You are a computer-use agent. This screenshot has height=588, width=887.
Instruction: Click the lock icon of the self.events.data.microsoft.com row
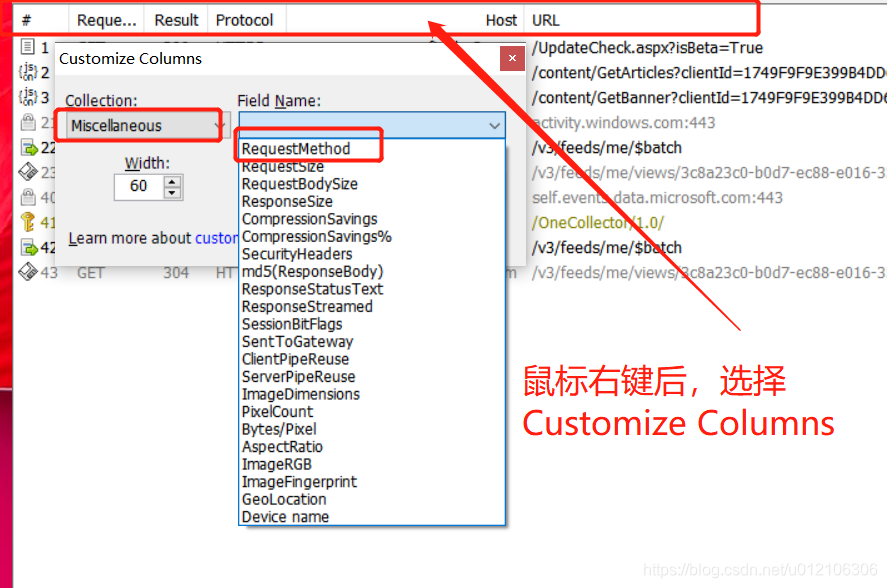pos(28,197)
